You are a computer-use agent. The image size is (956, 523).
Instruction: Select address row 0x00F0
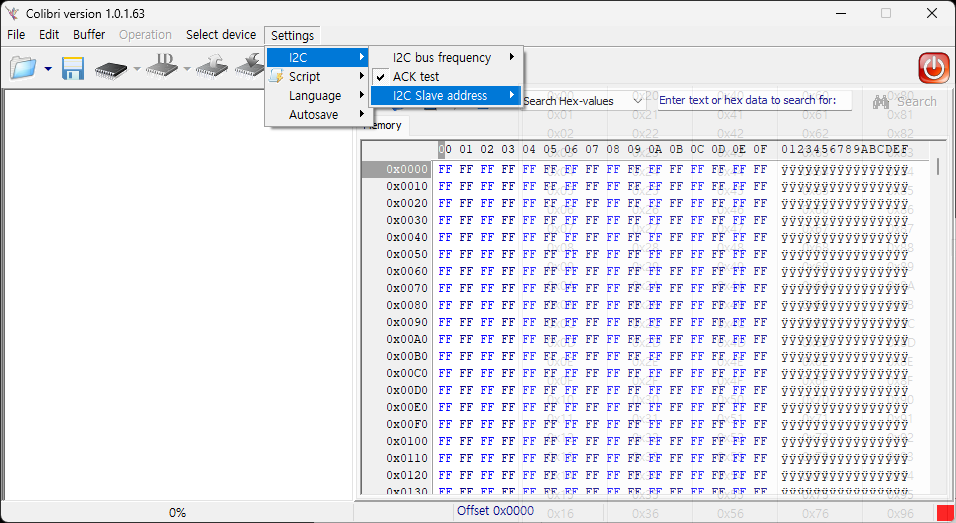(x=407, y=424)
